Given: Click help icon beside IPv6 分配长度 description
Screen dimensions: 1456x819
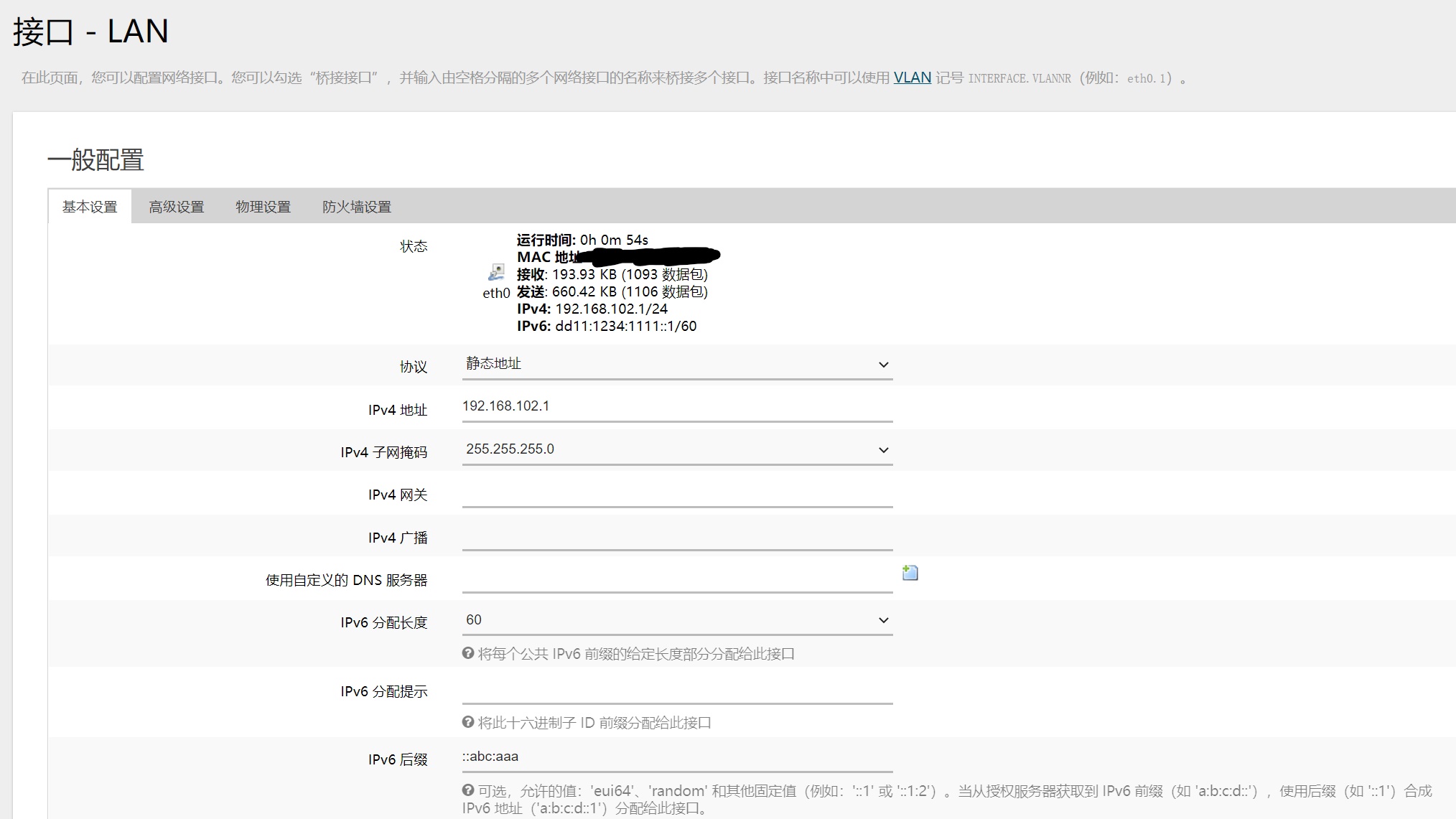Looking at the screenshot, I should (x=467, y=653).
